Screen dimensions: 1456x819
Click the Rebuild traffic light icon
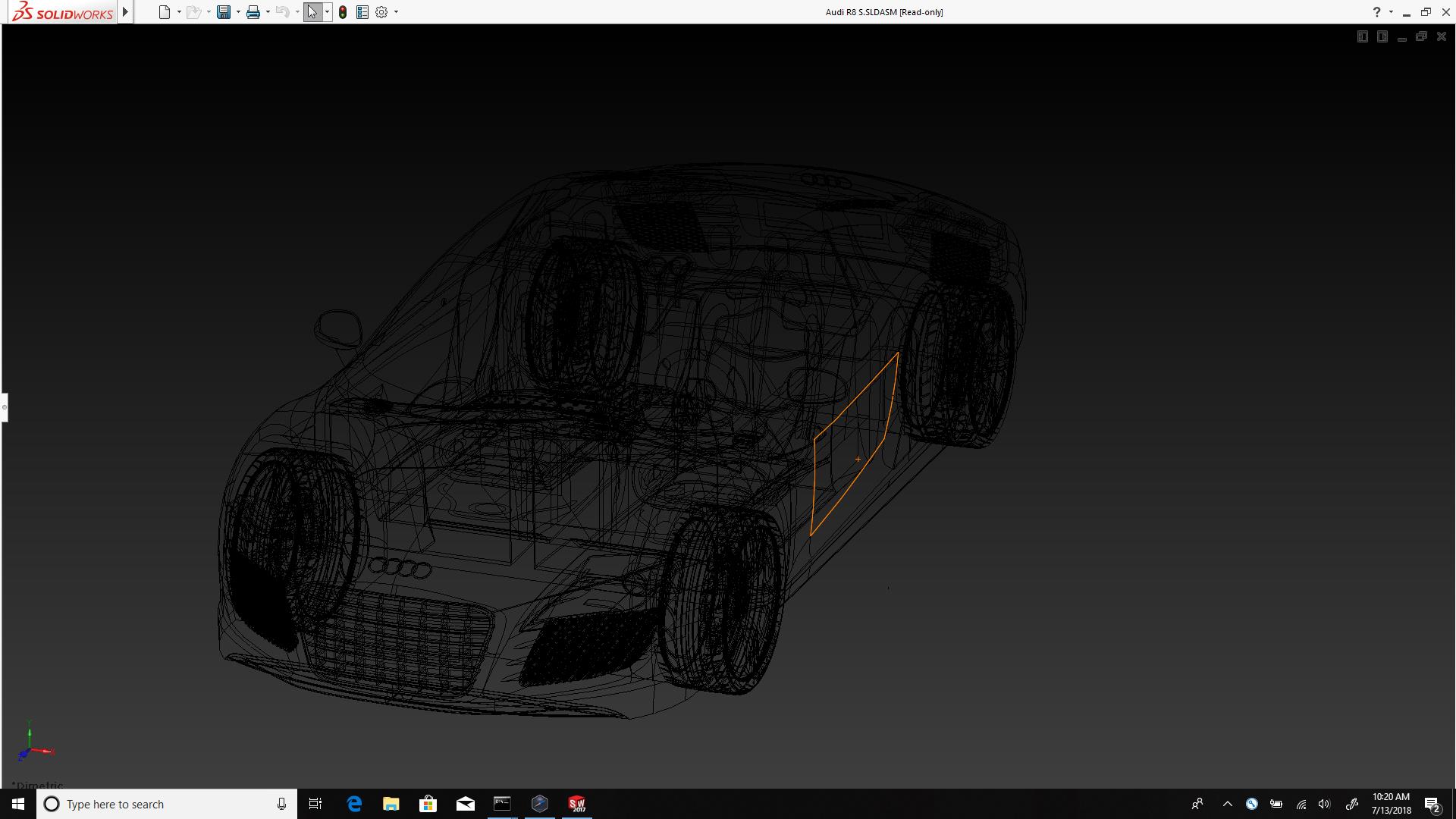click(343, 12)
